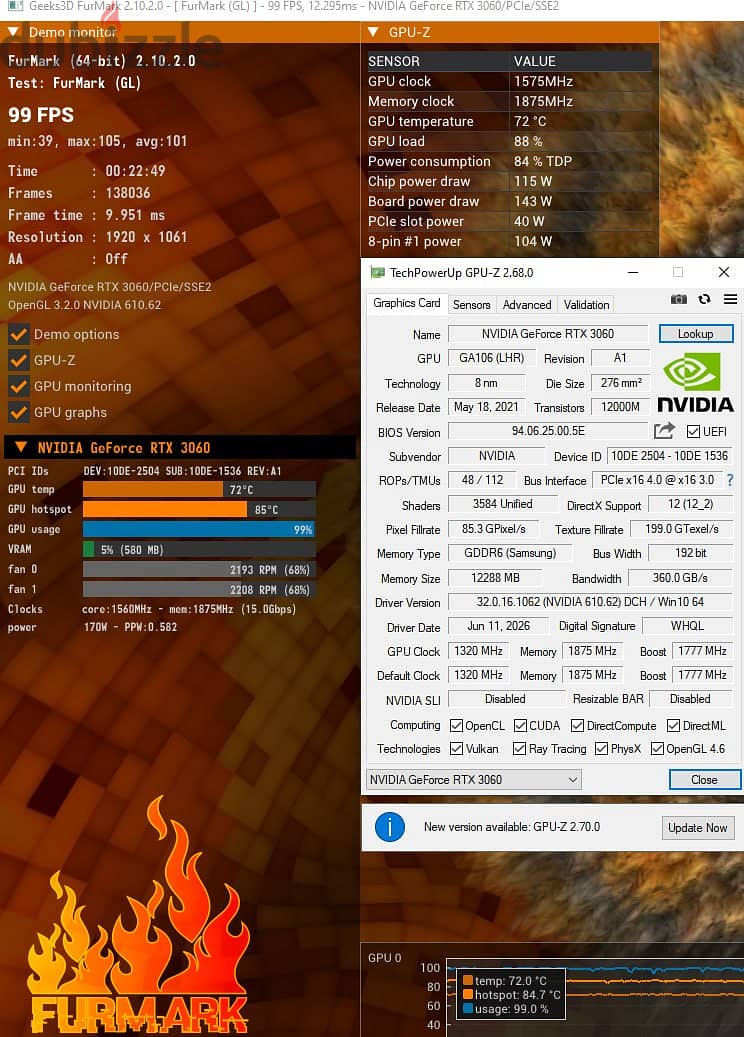Switch to the Validation tab
The height and width of the screenshot is (1037, 744).
[586, 304]
